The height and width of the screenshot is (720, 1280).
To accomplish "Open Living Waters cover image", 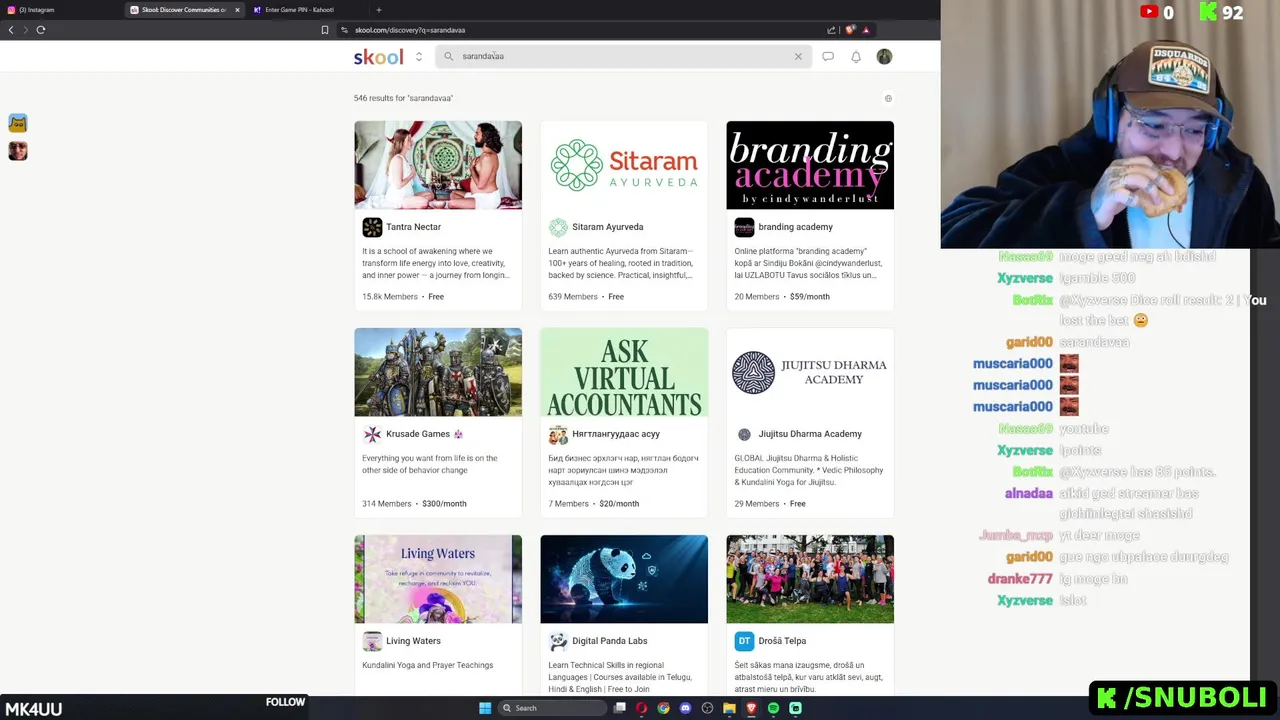I will 438,579.
